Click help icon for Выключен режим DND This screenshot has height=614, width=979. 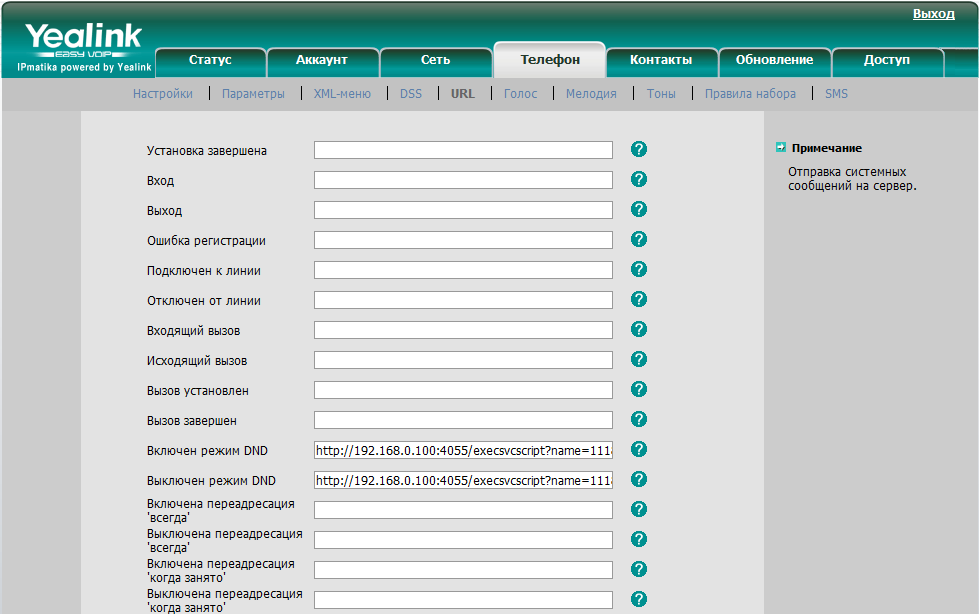[639, 479]
